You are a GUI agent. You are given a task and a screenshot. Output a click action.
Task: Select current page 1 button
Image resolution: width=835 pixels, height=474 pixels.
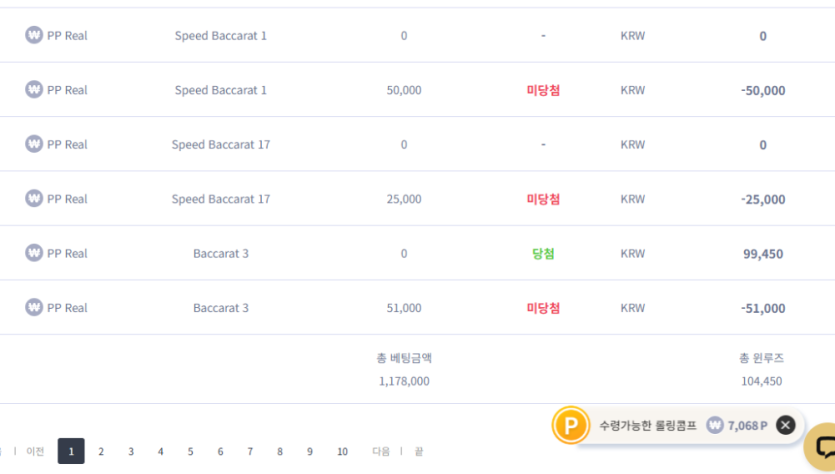click(71, 451)
